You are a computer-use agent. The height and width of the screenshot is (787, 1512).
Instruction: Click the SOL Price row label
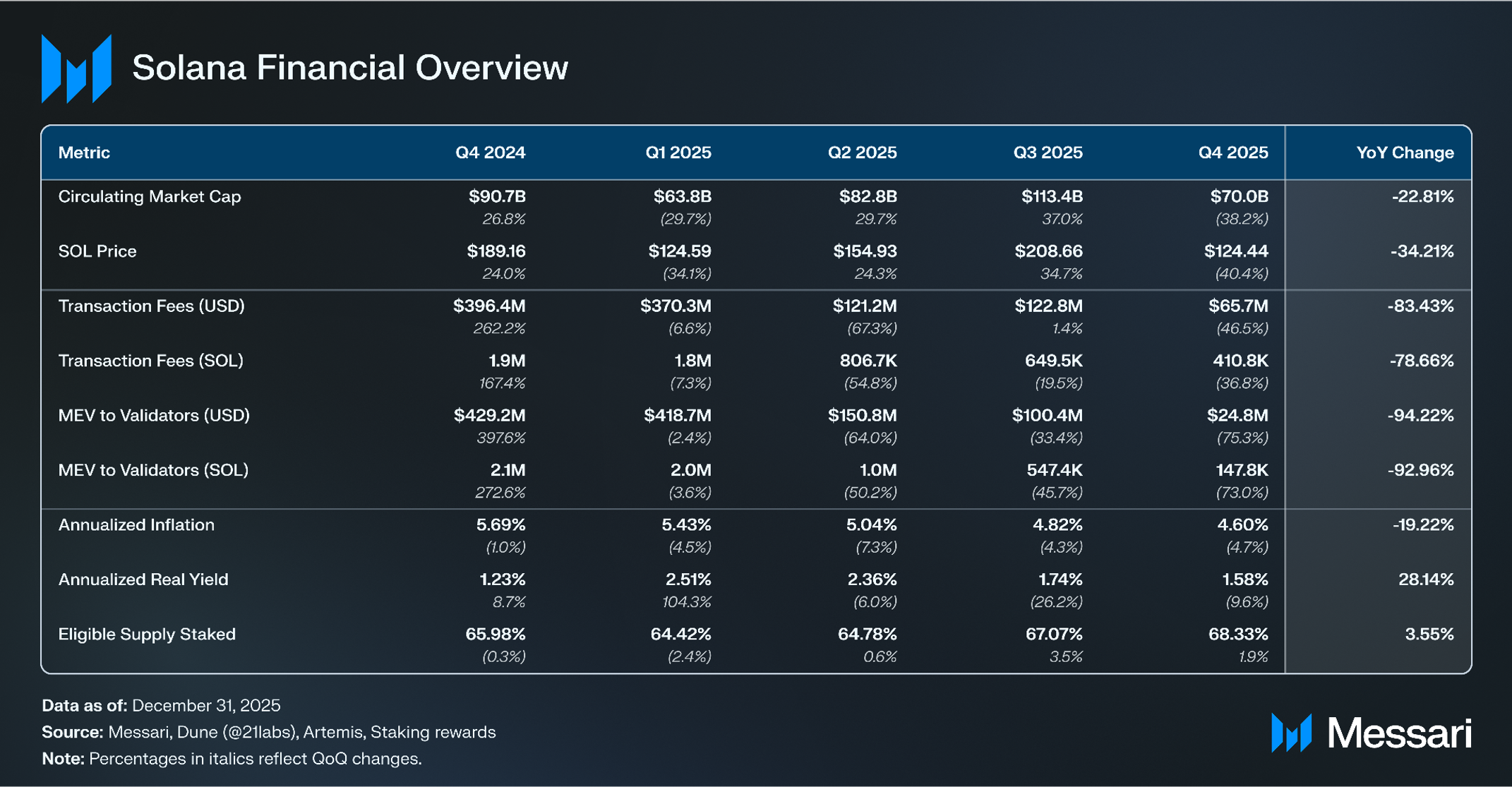97,251
